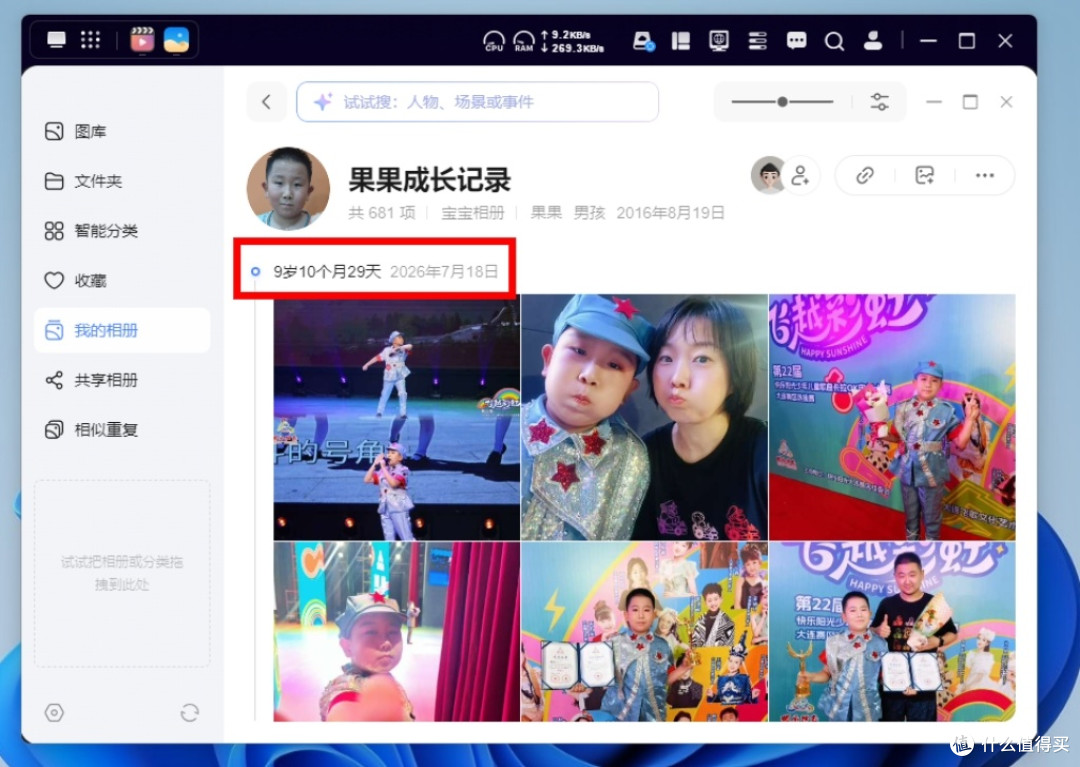The height and width of the screenshot is (767, 1080).
Task: Open the selfie photo of boy and woman
Action: (644, 417)
